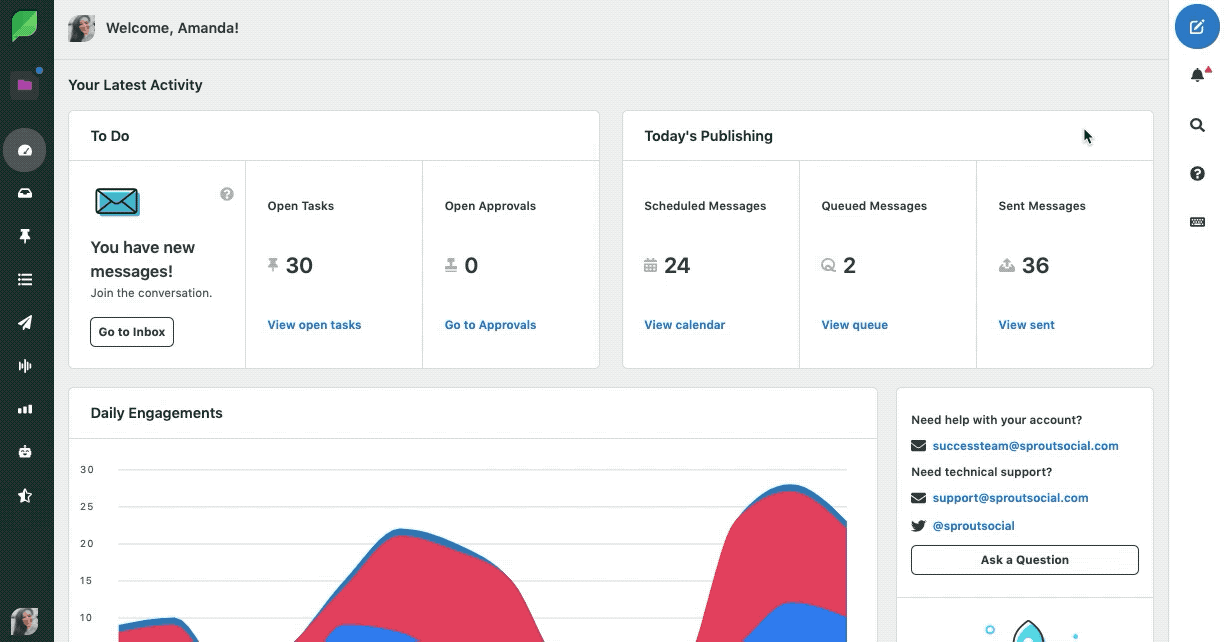
Task: Open the notifications bell icon
Action: [1198, 75]
